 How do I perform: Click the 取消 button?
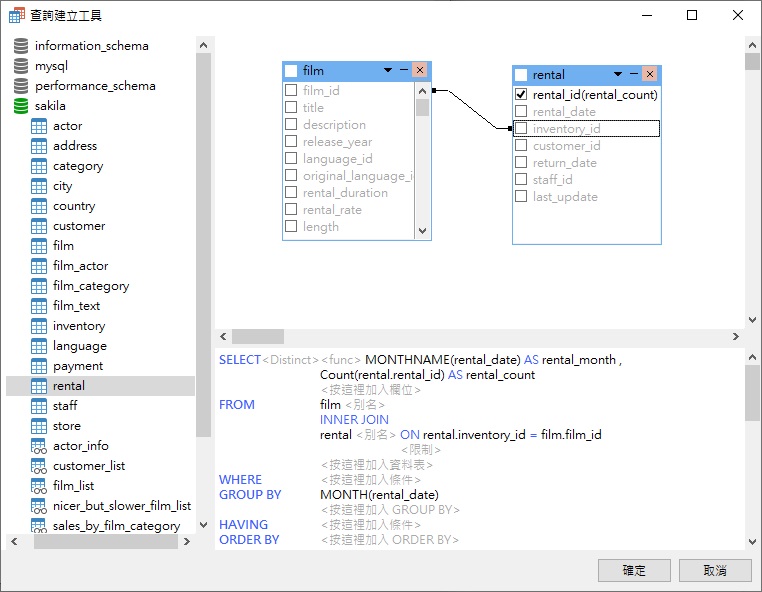click(714, 570)
